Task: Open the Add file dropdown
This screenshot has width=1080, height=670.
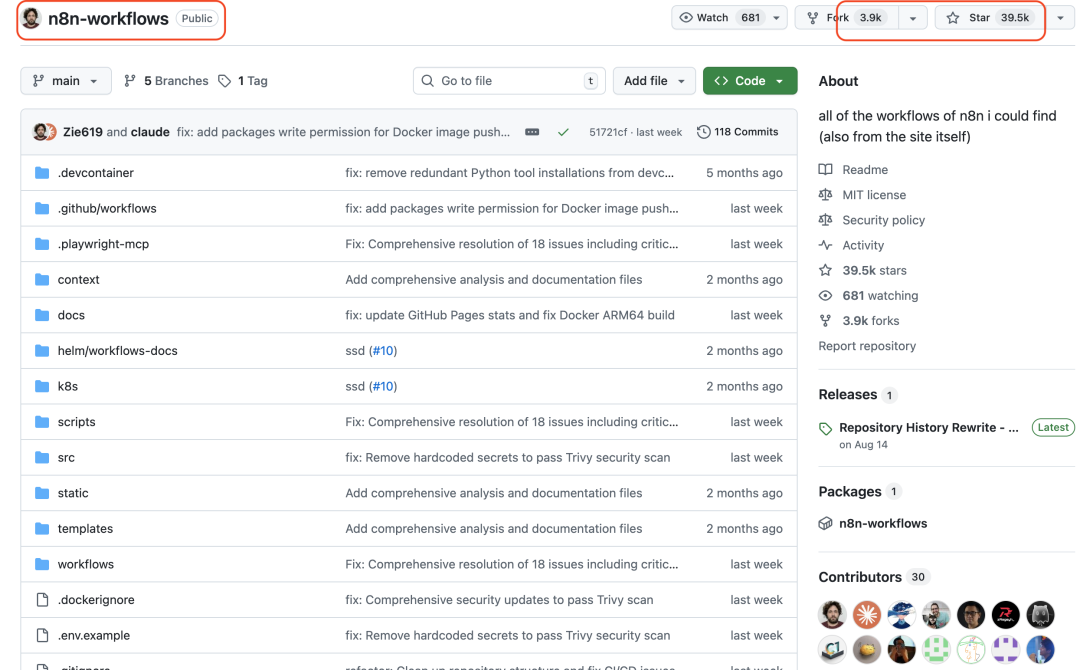Action: 654,81
